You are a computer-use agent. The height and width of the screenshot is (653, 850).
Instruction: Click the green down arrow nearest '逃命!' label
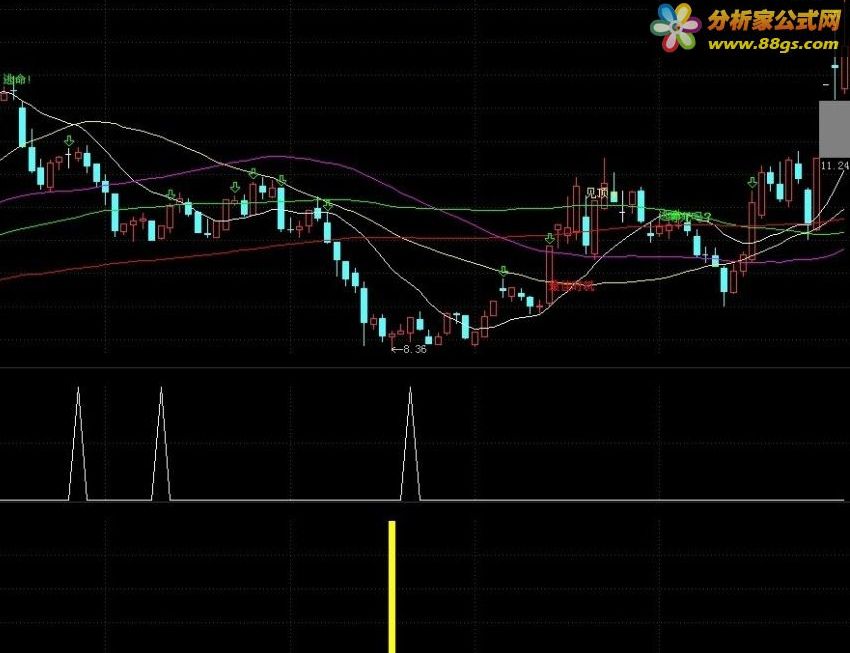(69, 141)
